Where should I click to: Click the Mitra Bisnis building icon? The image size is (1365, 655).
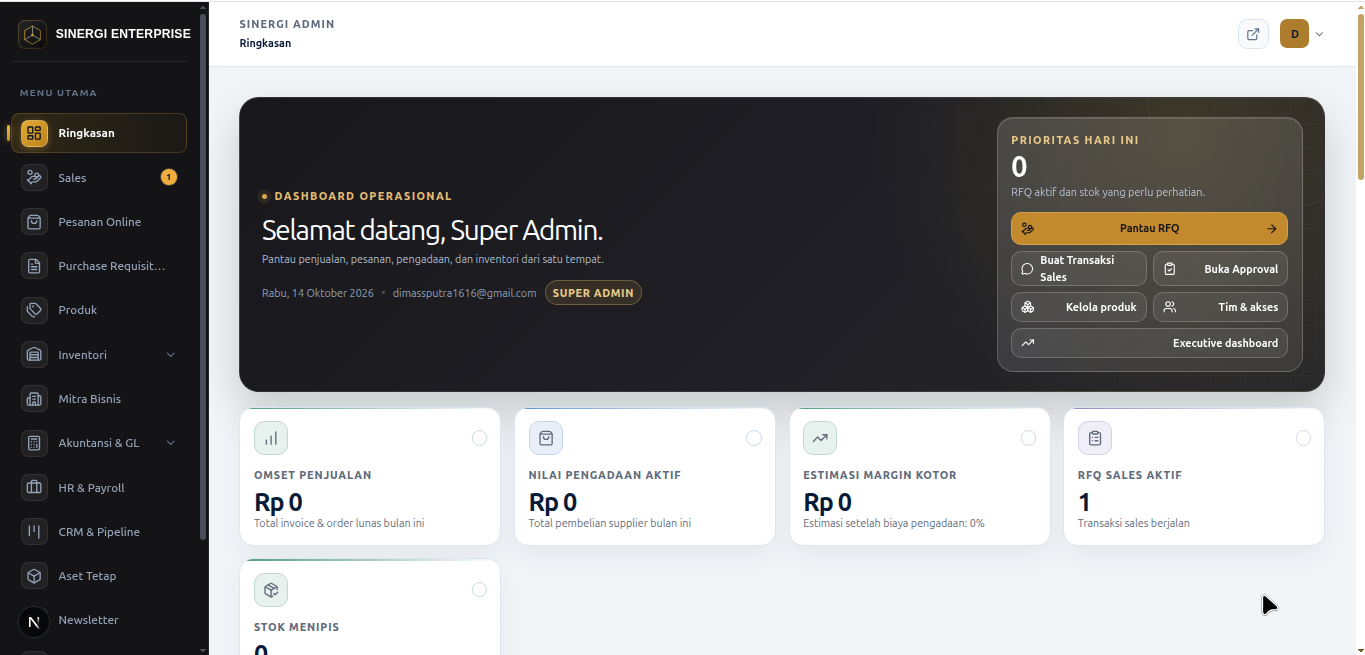coord(34,399)
